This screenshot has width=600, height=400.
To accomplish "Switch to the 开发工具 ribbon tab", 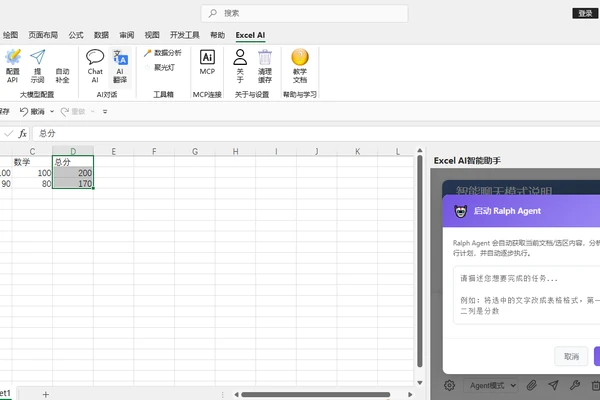I will coord(185,35).
